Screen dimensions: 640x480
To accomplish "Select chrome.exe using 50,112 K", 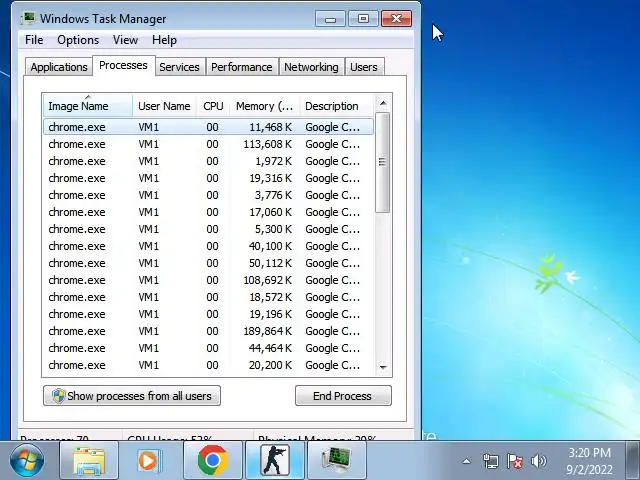I will click(x=208, y=263).
